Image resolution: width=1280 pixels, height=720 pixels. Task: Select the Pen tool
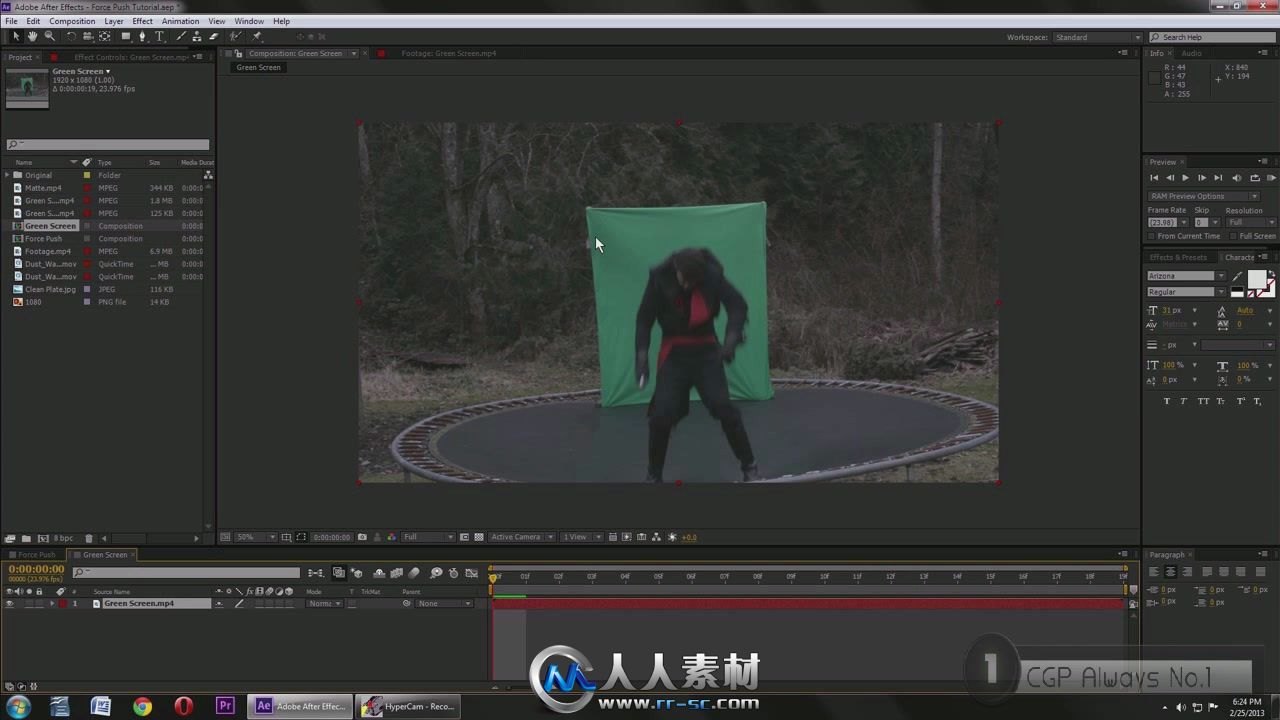click(x=143, y=36)
